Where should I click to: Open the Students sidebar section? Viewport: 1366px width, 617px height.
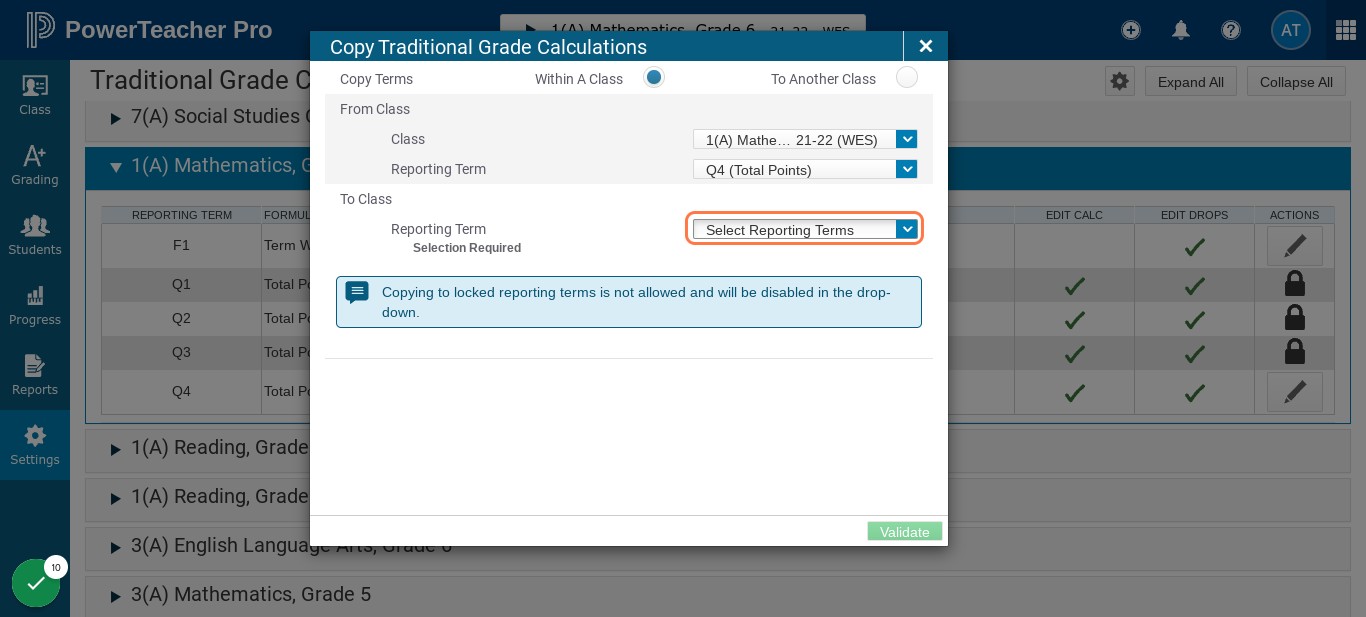[35, 235]
